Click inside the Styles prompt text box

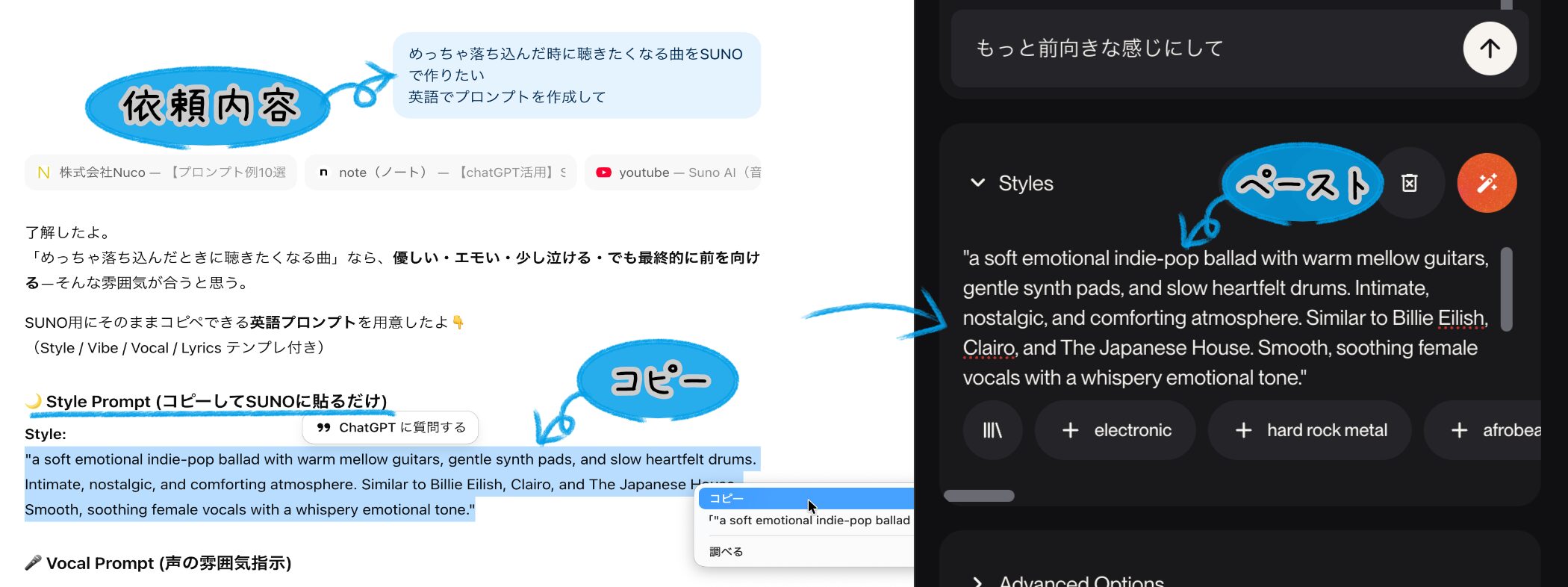pos(1225,317)
